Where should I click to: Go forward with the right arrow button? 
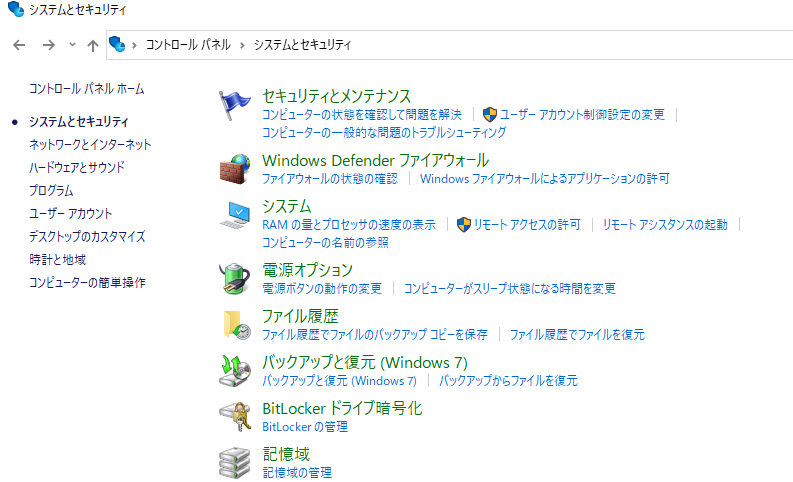(x=49, y=45)
